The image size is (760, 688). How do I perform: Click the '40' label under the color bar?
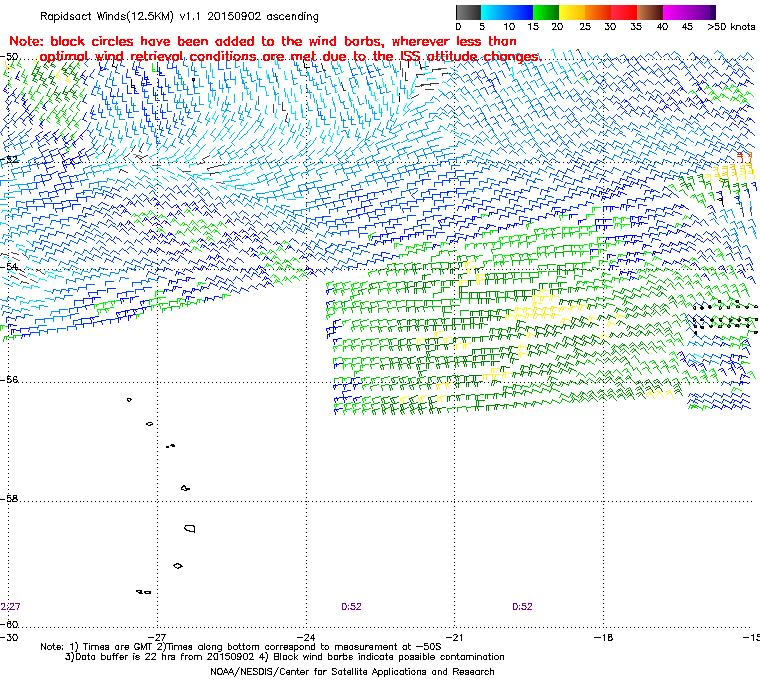click(662, 27)
